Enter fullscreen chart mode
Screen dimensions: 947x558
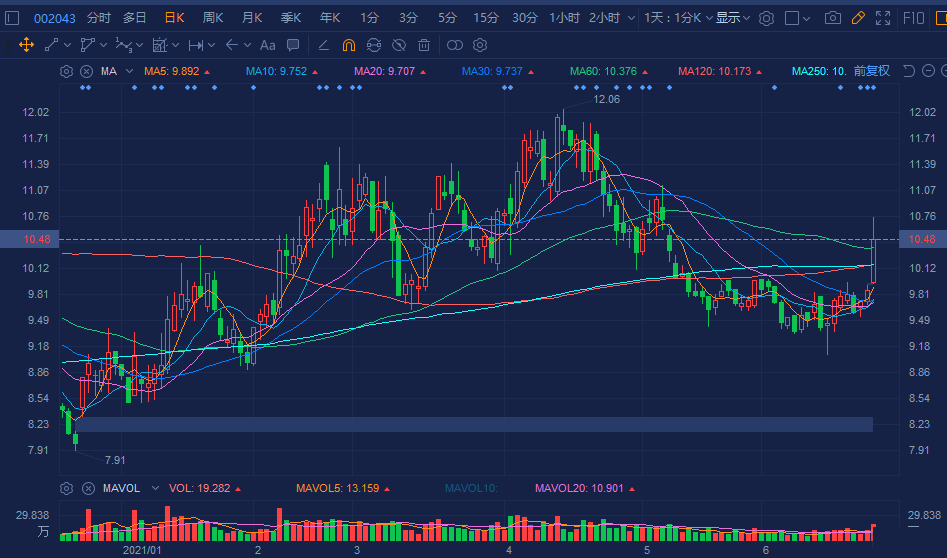882,18
